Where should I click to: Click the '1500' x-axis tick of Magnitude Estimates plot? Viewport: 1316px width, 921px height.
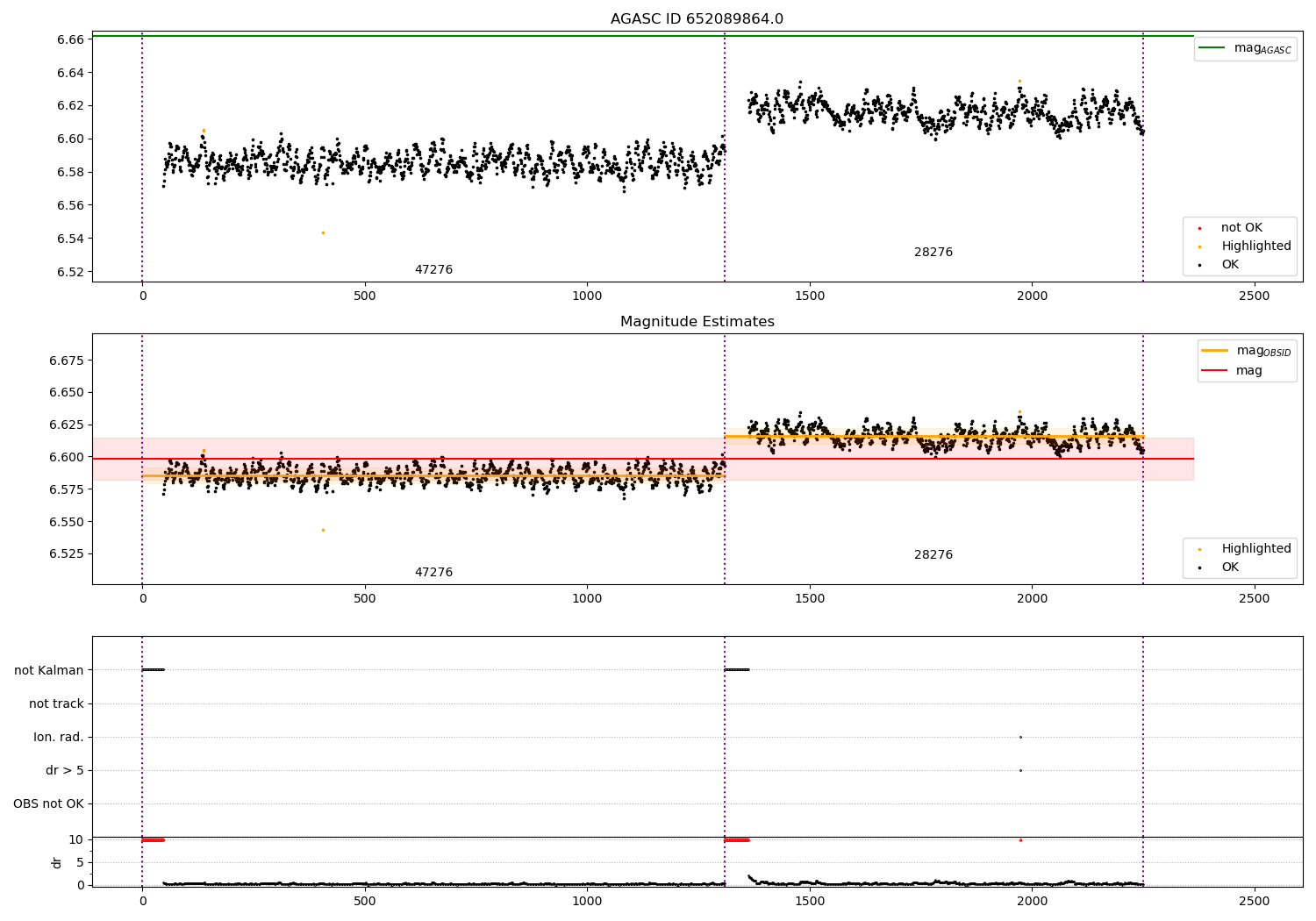click(x=809, y=598)
